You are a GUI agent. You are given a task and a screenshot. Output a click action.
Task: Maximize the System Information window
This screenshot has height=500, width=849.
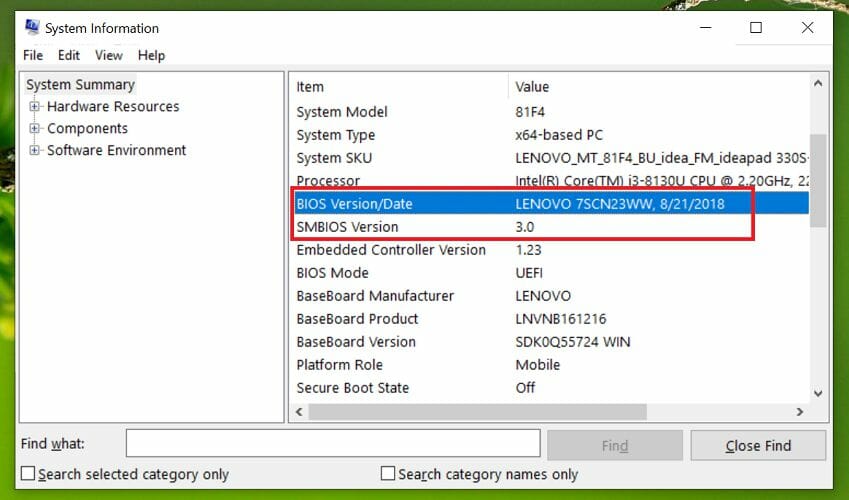click(x=756, y=28)
